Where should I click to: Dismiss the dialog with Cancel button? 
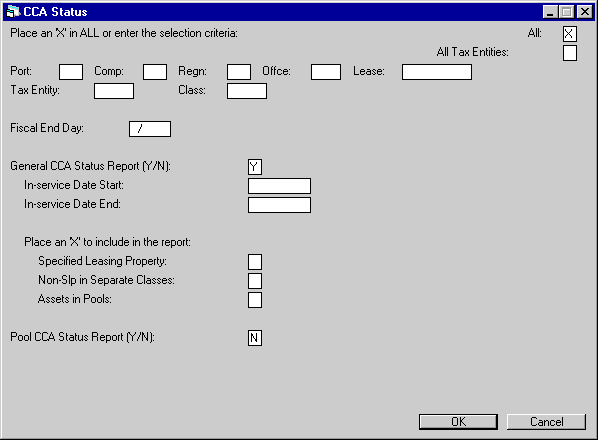(x=546, y=422)
